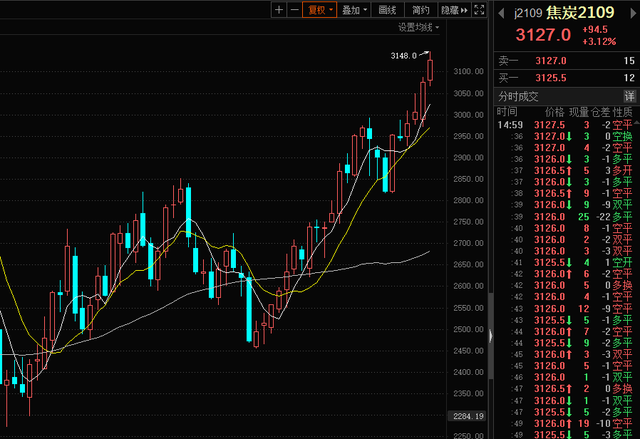Click the left arrow beside j2109

click(501, 13)
